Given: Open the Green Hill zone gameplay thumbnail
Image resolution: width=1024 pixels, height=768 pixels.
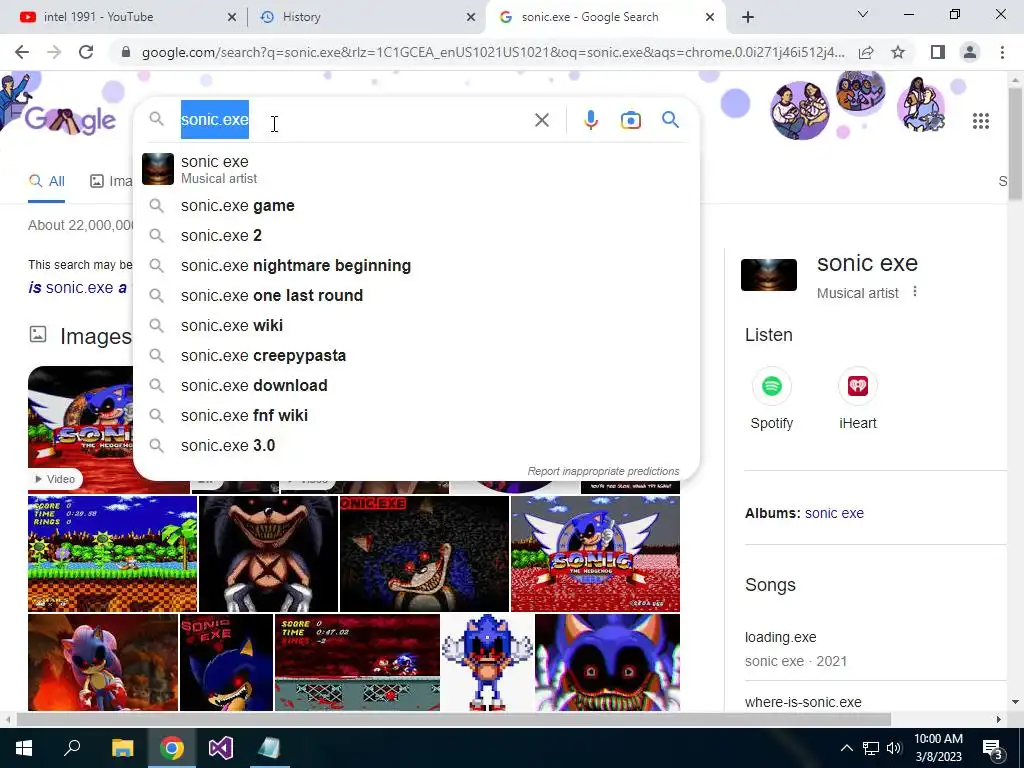Looking at the screenshot, I should coord(112,554).
